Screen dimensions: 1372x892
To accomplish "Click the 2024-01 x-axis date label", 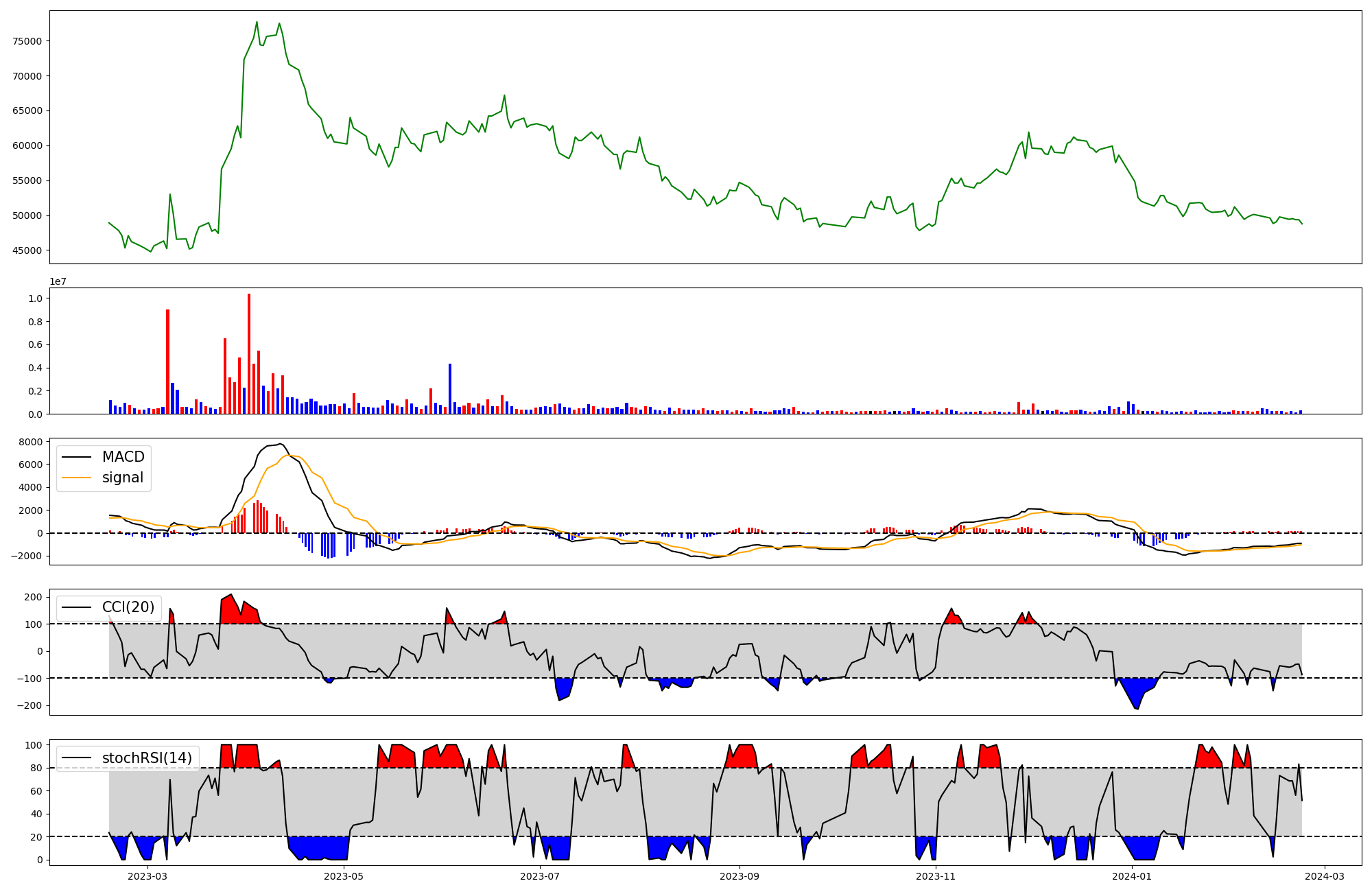I will click(1132, 876).
